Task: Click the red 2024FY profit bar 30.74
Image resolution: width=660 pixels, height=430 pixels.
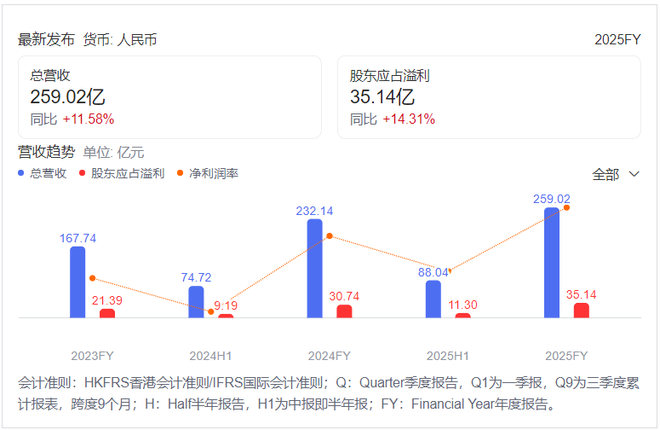Action: 344,311
